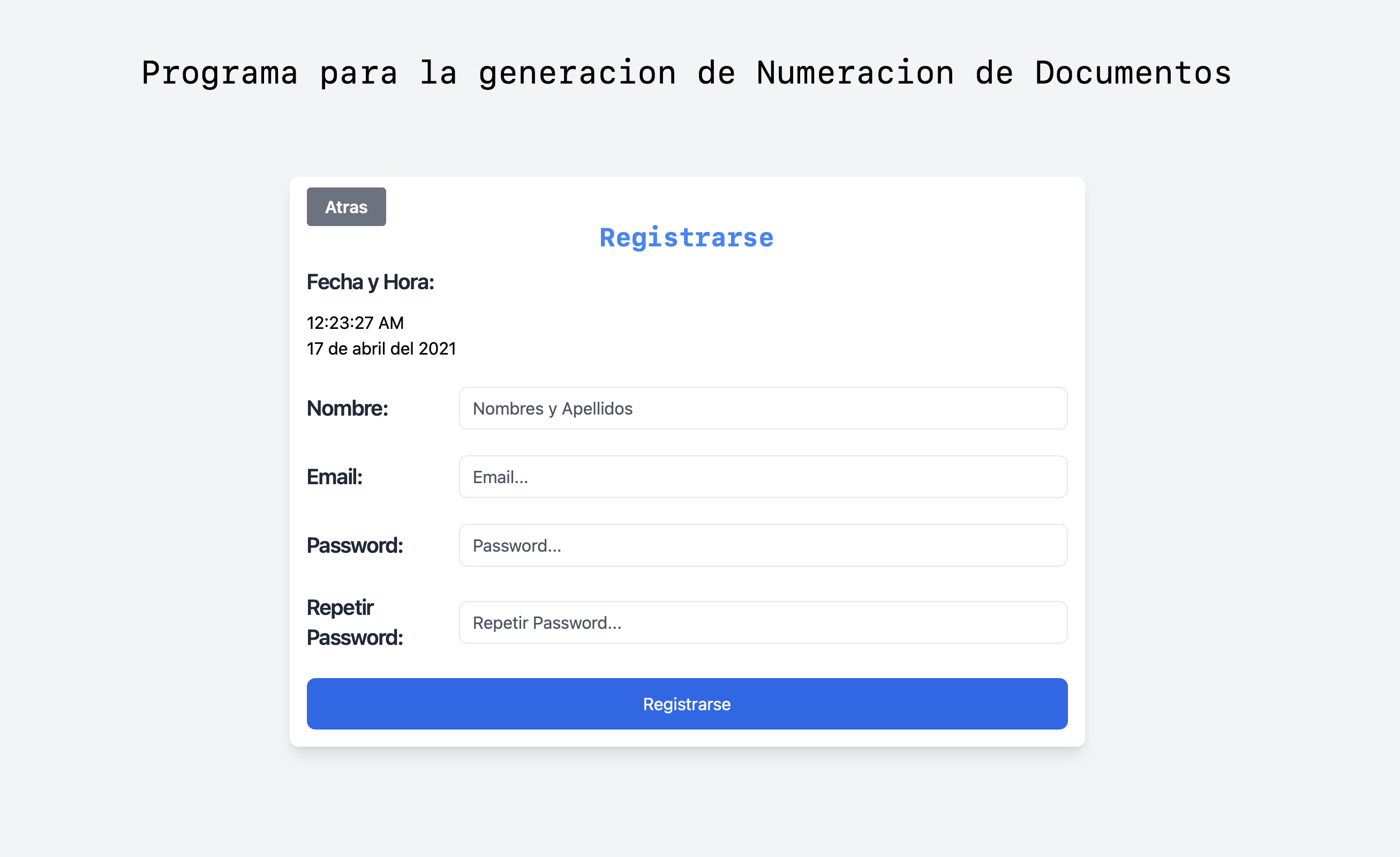Click the Password input field
The height and width of the screenshot is (857, 1400).
[763, 546]
